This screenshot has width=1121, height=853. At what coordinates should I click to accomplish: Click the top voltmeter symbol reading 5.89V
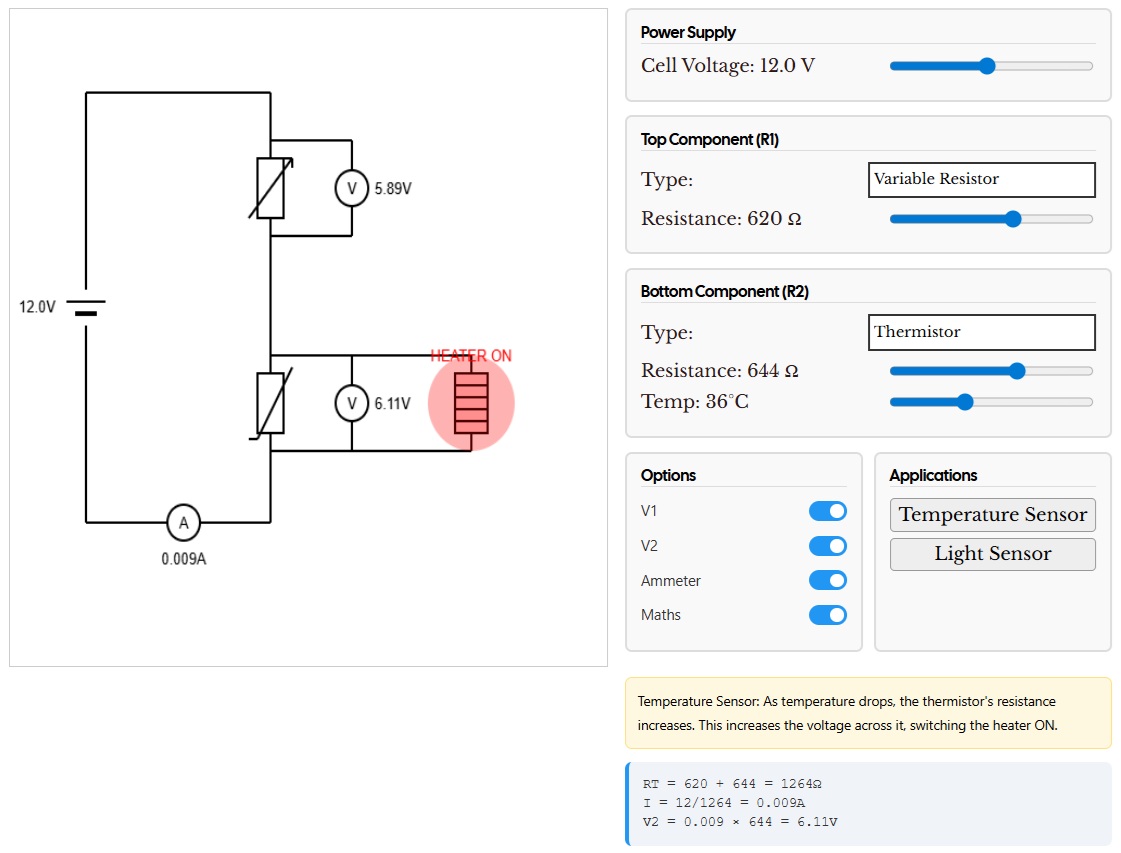click(x=352, y=189)
